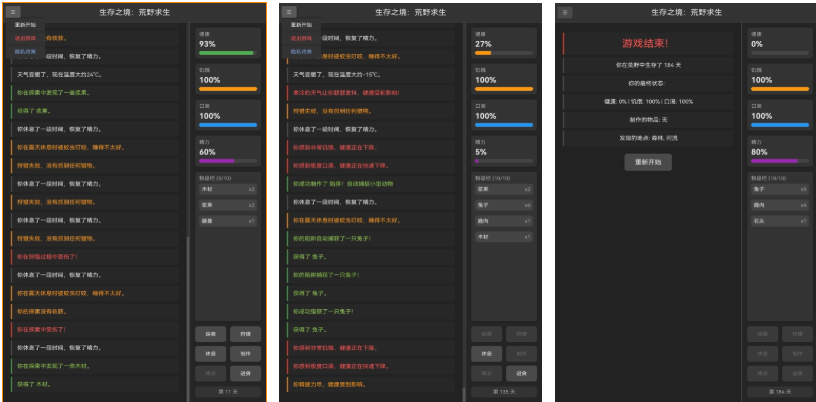
Task: Click the 第 11 天 day indicator
Action: pyautogui.click(x=228, y=392)
